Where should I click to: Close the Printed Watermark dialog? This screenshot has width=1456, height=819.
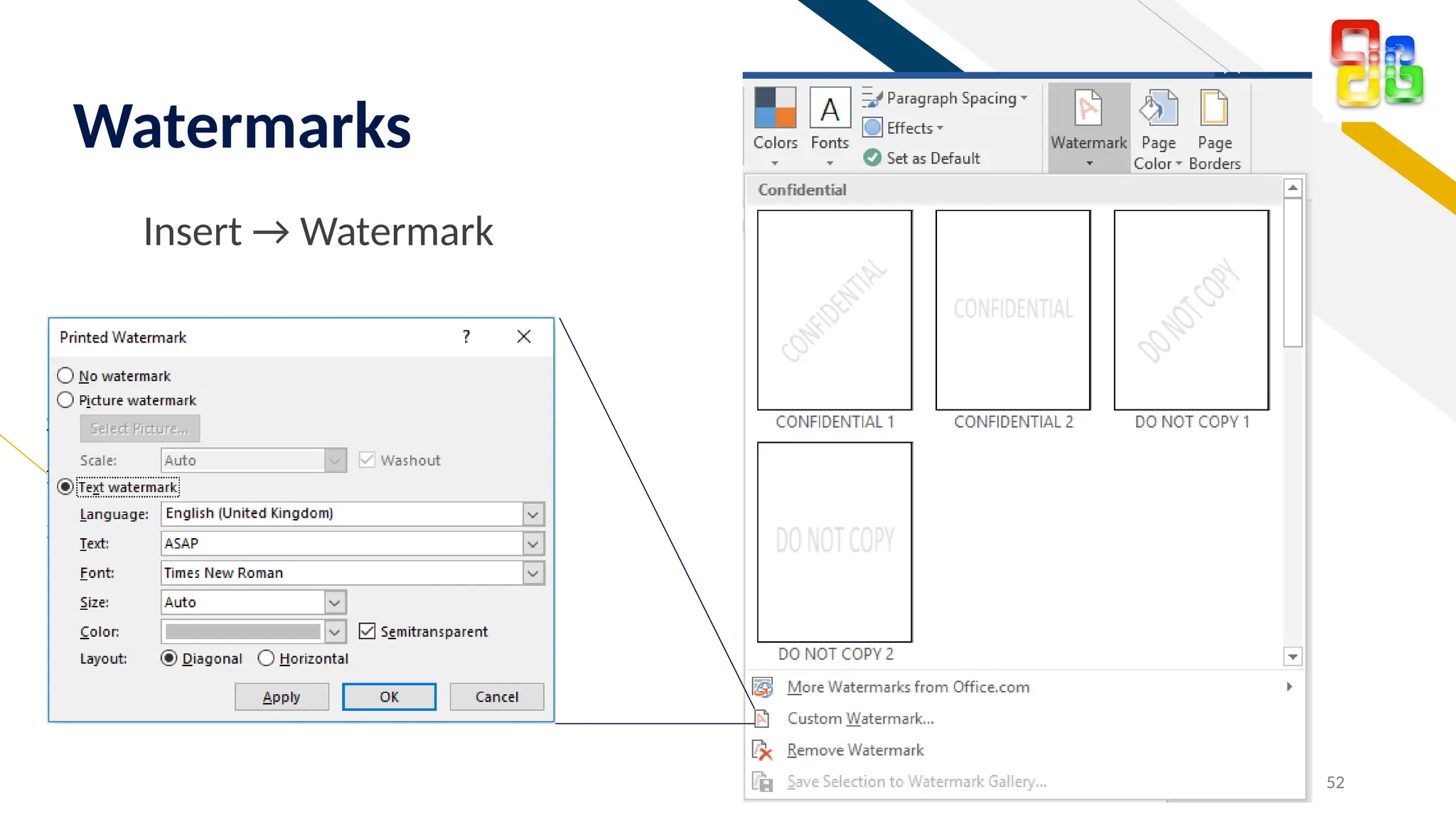524,336
